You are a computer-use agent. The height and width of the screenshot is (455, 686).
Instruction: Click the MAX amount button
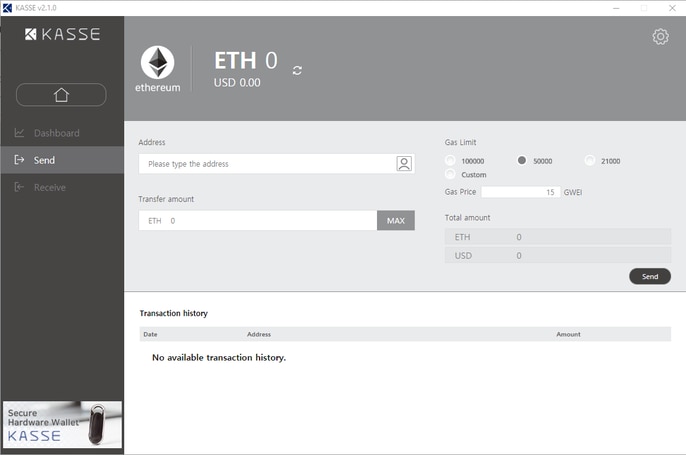point(396,220)
